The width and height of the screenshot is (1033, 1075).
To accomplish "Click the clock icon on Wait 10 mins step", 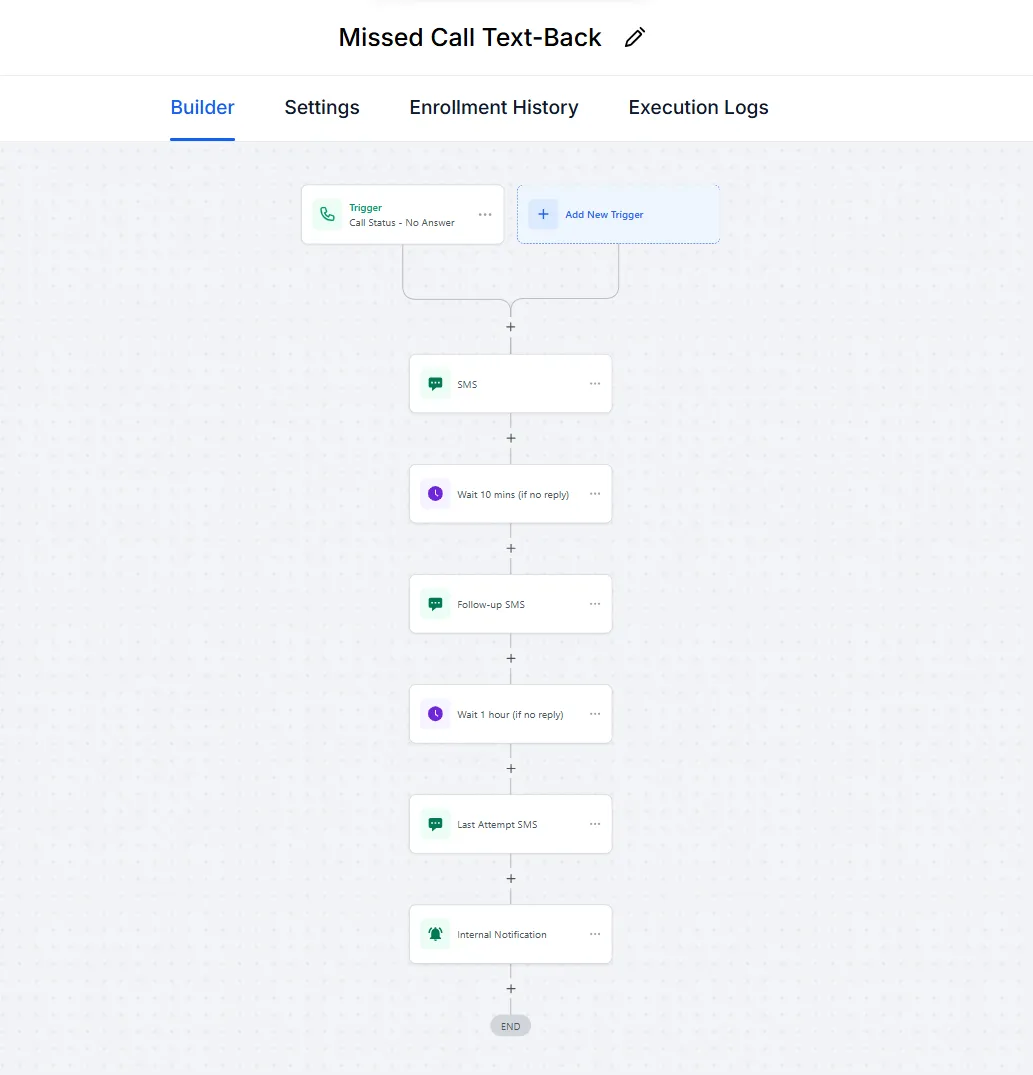I will pos(435,494).
